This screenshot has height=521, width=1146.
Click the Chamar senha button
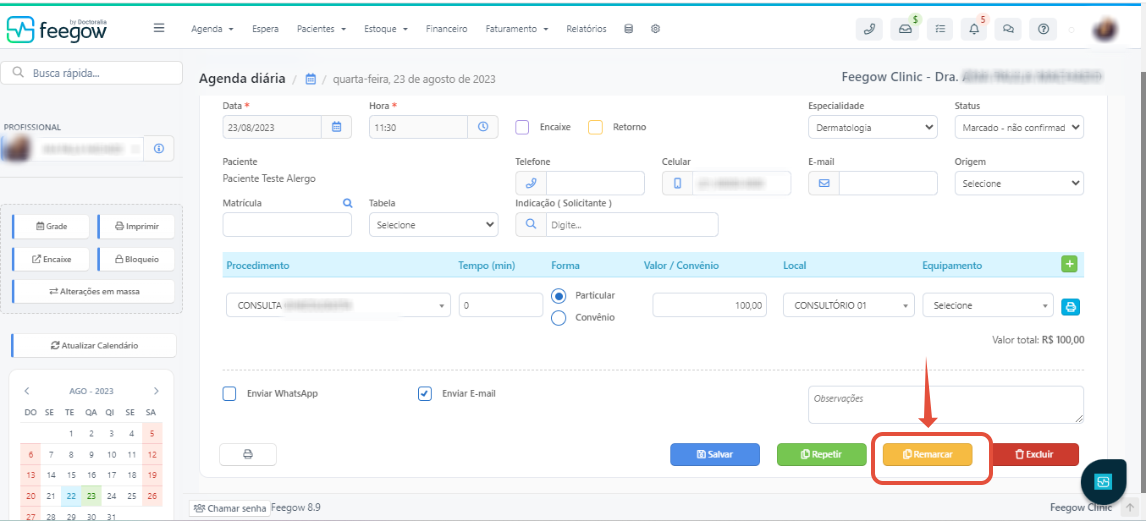pos(228,508)
